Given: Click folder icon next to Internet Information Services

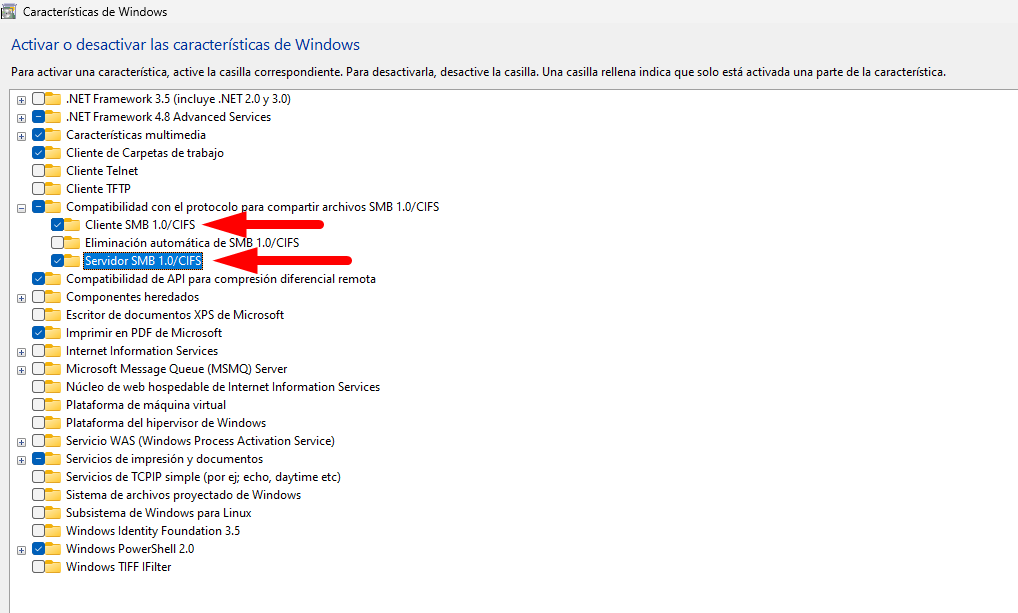Looking at the screenshot, I should coord(53,351).
